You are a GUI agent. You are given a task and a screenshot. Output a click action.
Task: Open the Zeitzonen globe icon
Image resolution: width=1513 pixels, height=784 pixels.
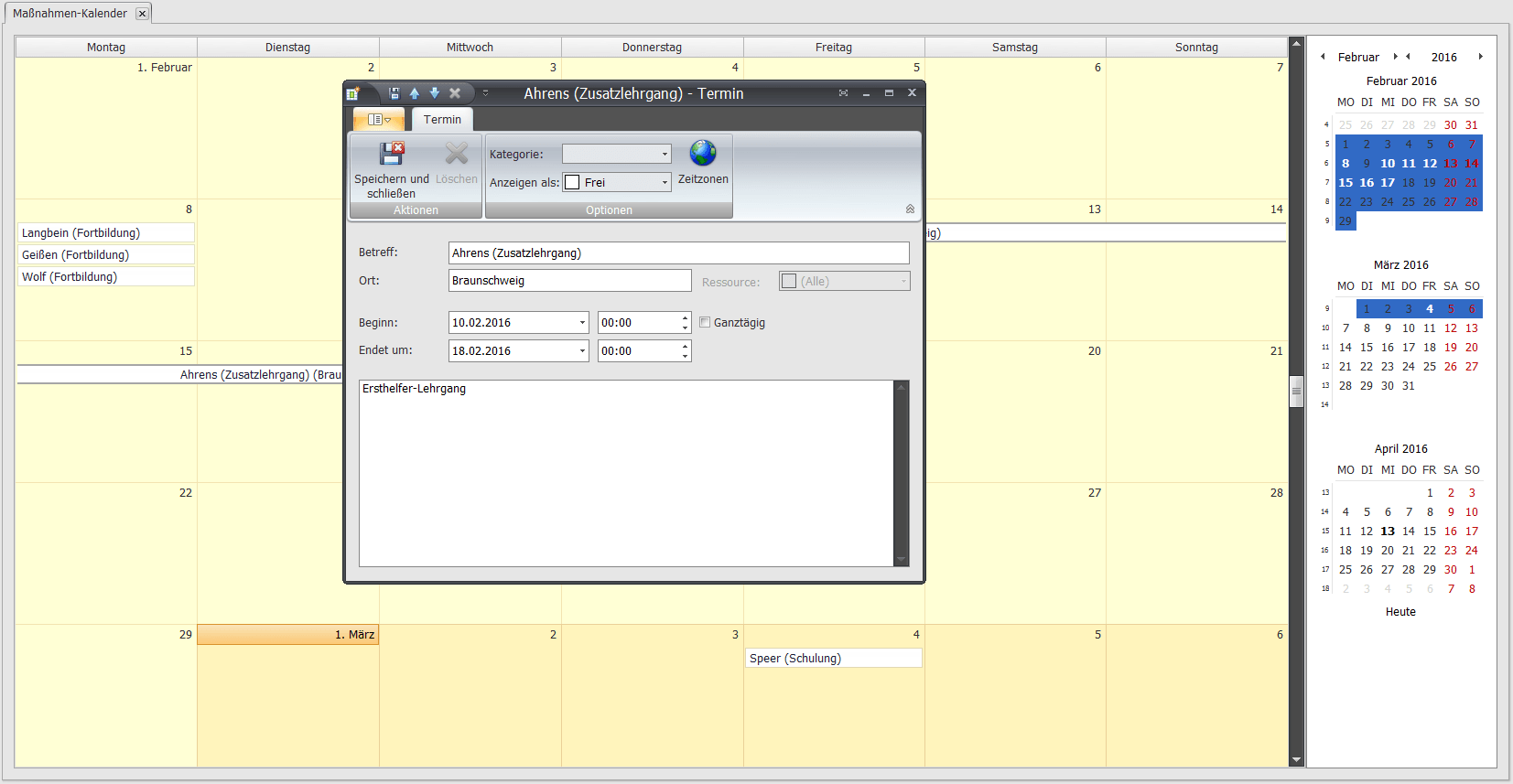[x=703, y=154]
